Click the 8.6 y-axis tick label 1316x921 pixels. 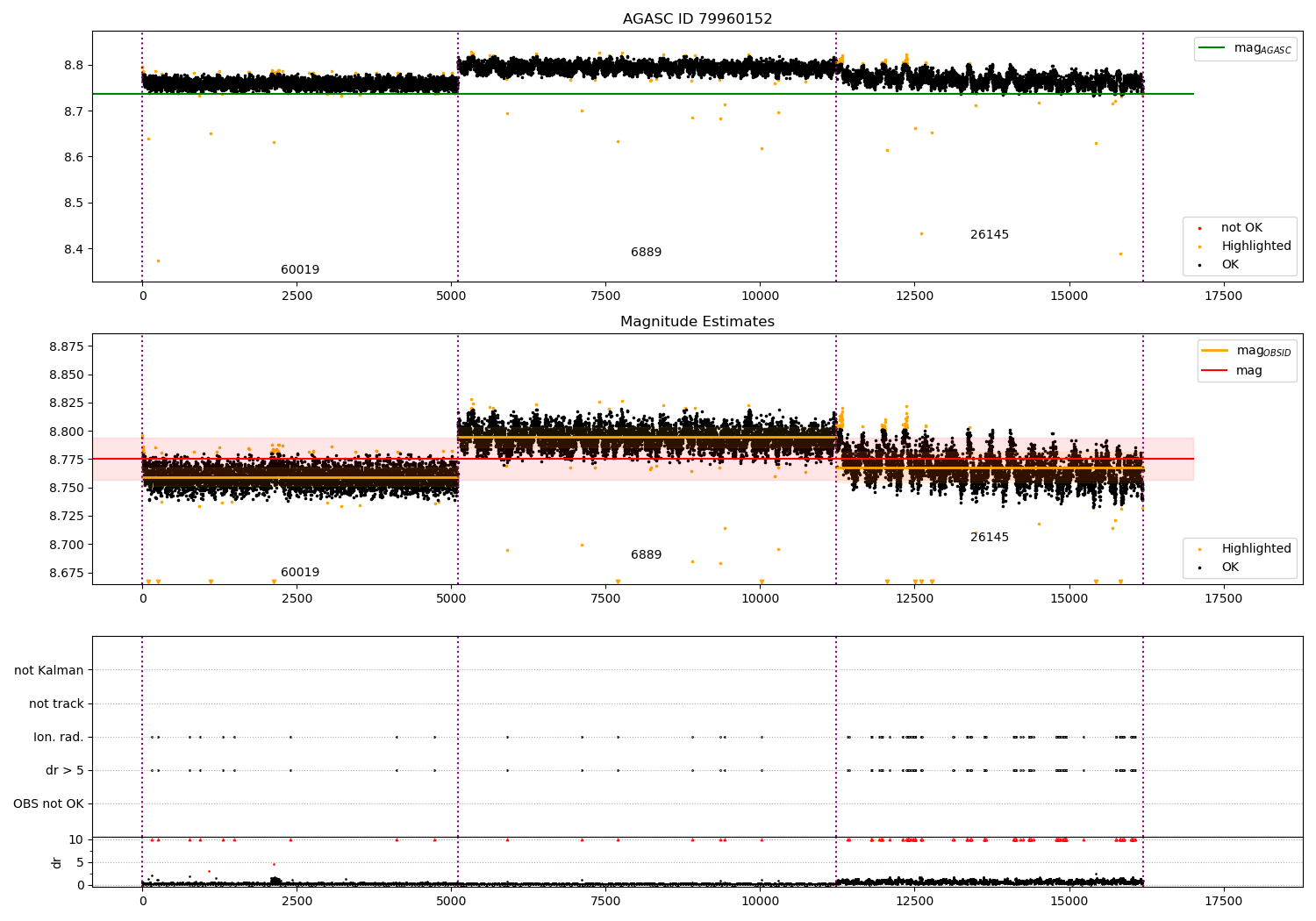[x=73, y=158]
